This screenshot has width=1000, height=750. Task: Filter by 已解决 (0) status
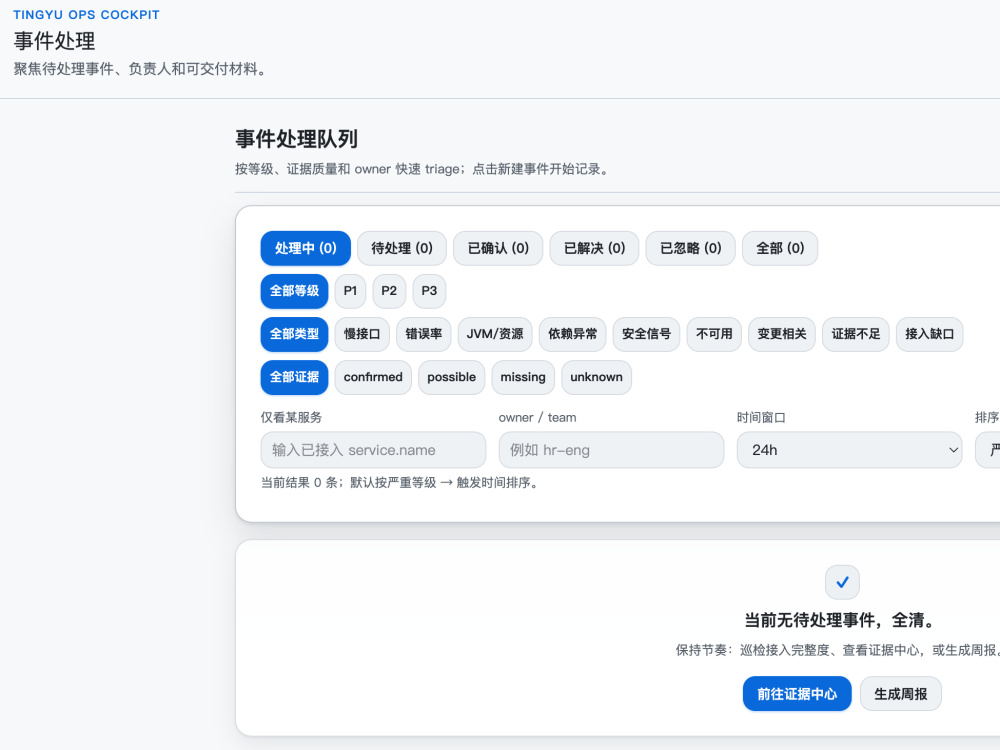click(594, 248)
